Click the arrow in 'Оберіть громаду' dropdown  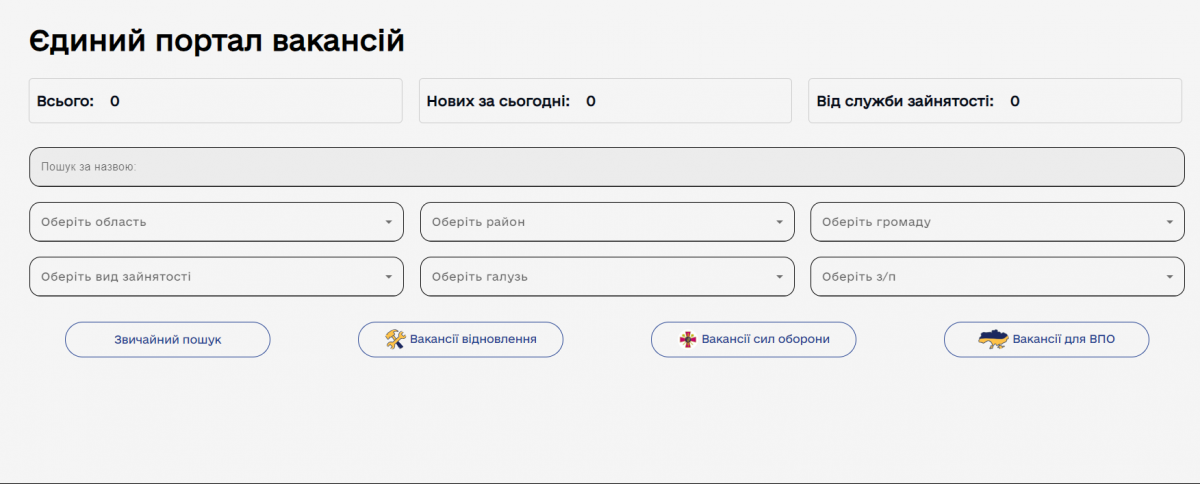[x=1170, y=222]
